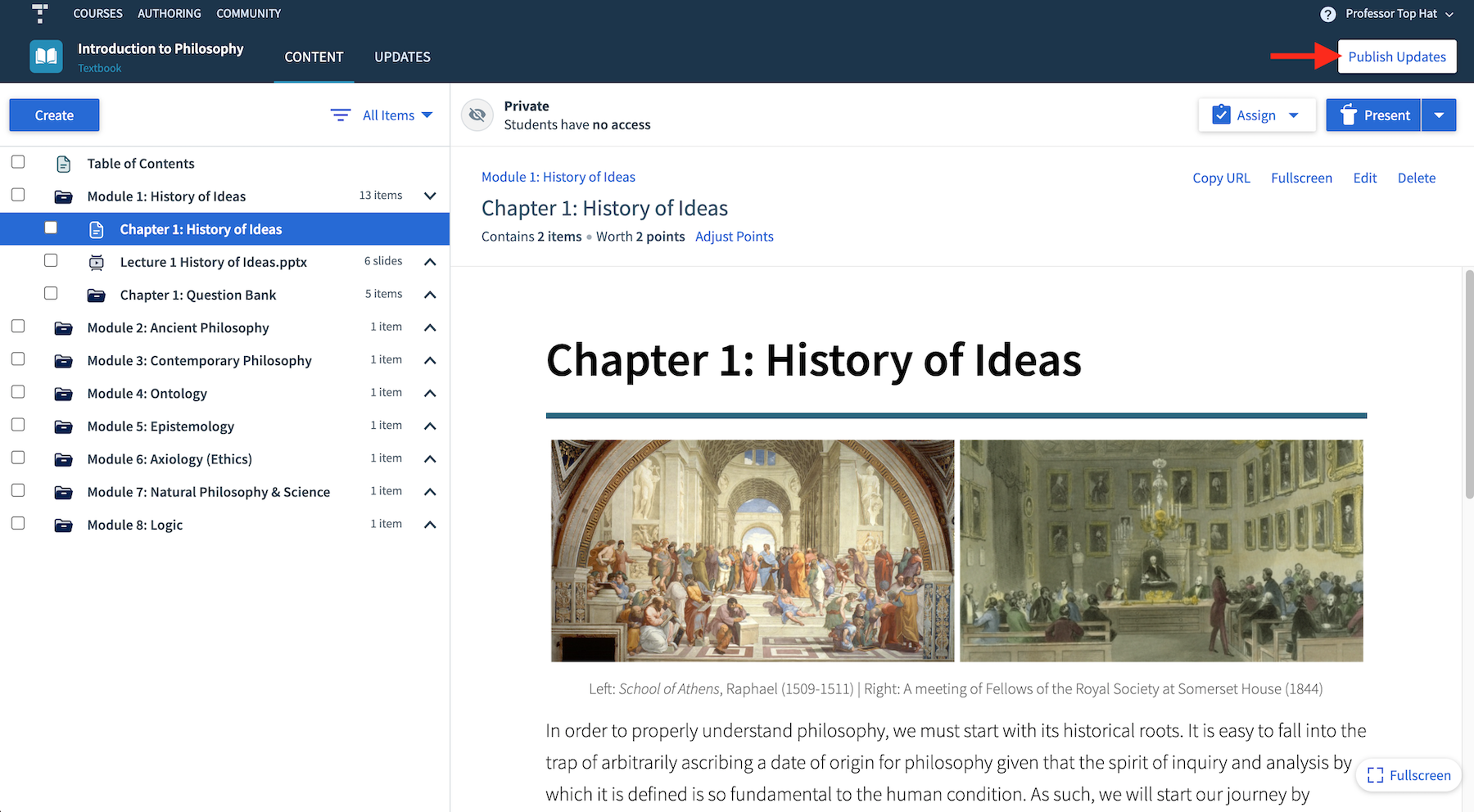Click the floating Fullscreen button

1408,775
